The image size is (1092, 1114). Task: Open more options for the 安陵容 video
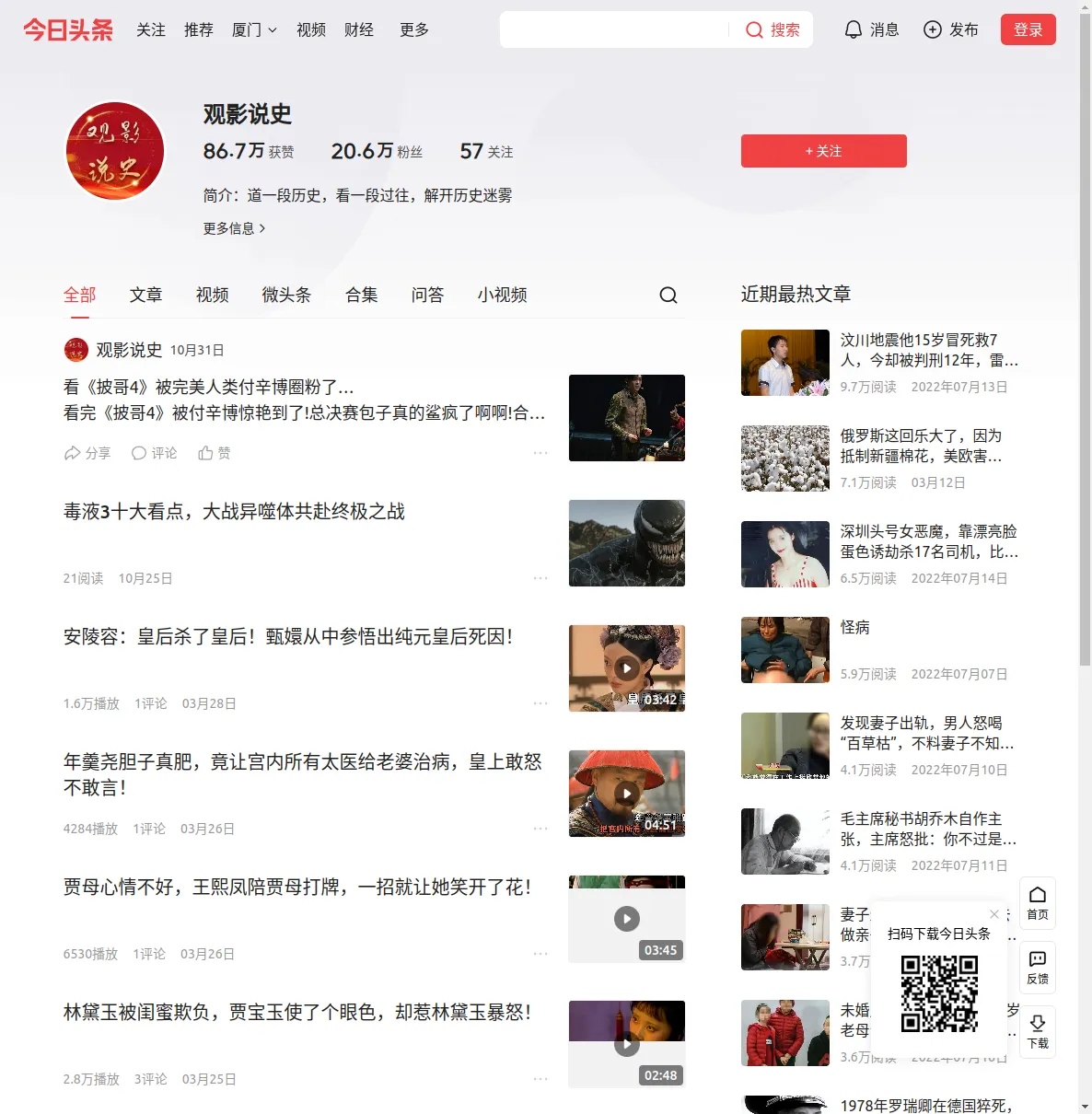540,703
